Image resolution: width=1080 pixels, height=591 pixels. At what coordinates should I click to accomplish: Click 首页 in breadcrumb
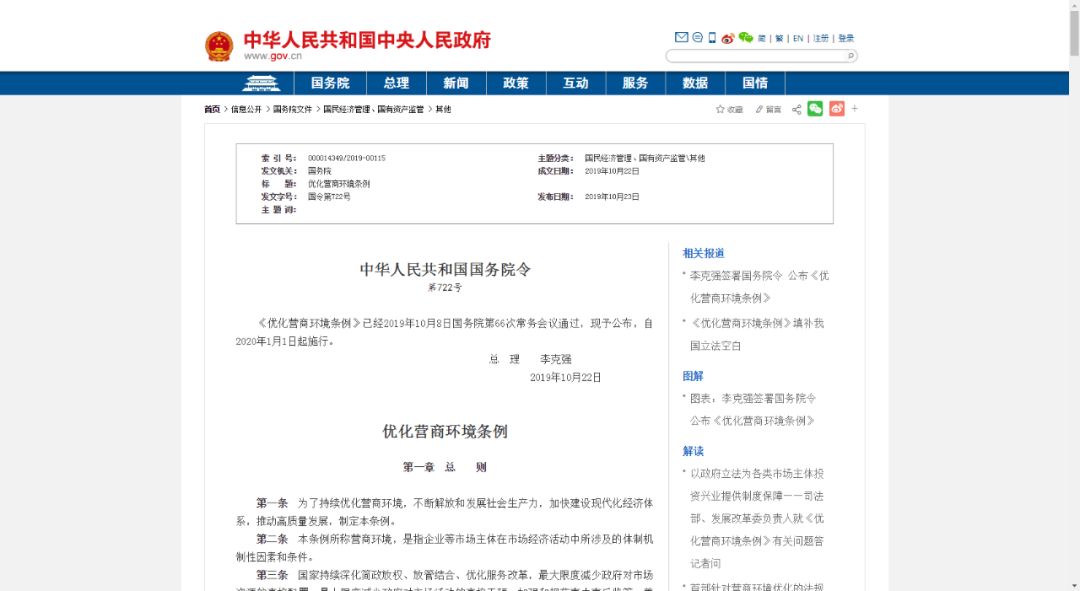[x=212, y=109]
